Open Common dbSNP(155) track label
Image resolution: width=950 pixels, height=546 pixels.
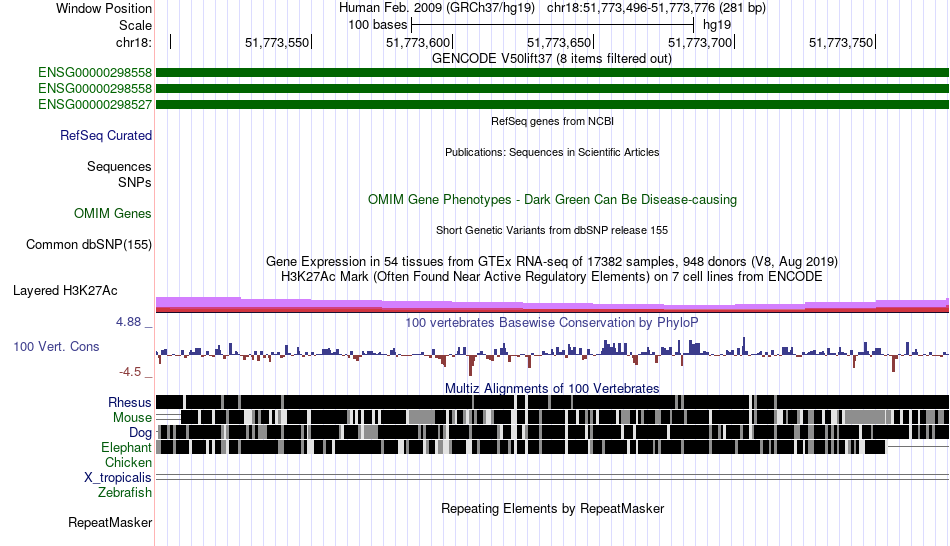89,245
